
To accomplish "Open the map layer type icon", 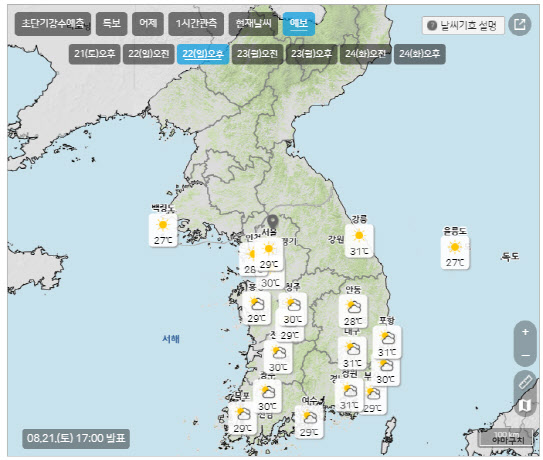I will pos(526,405).
